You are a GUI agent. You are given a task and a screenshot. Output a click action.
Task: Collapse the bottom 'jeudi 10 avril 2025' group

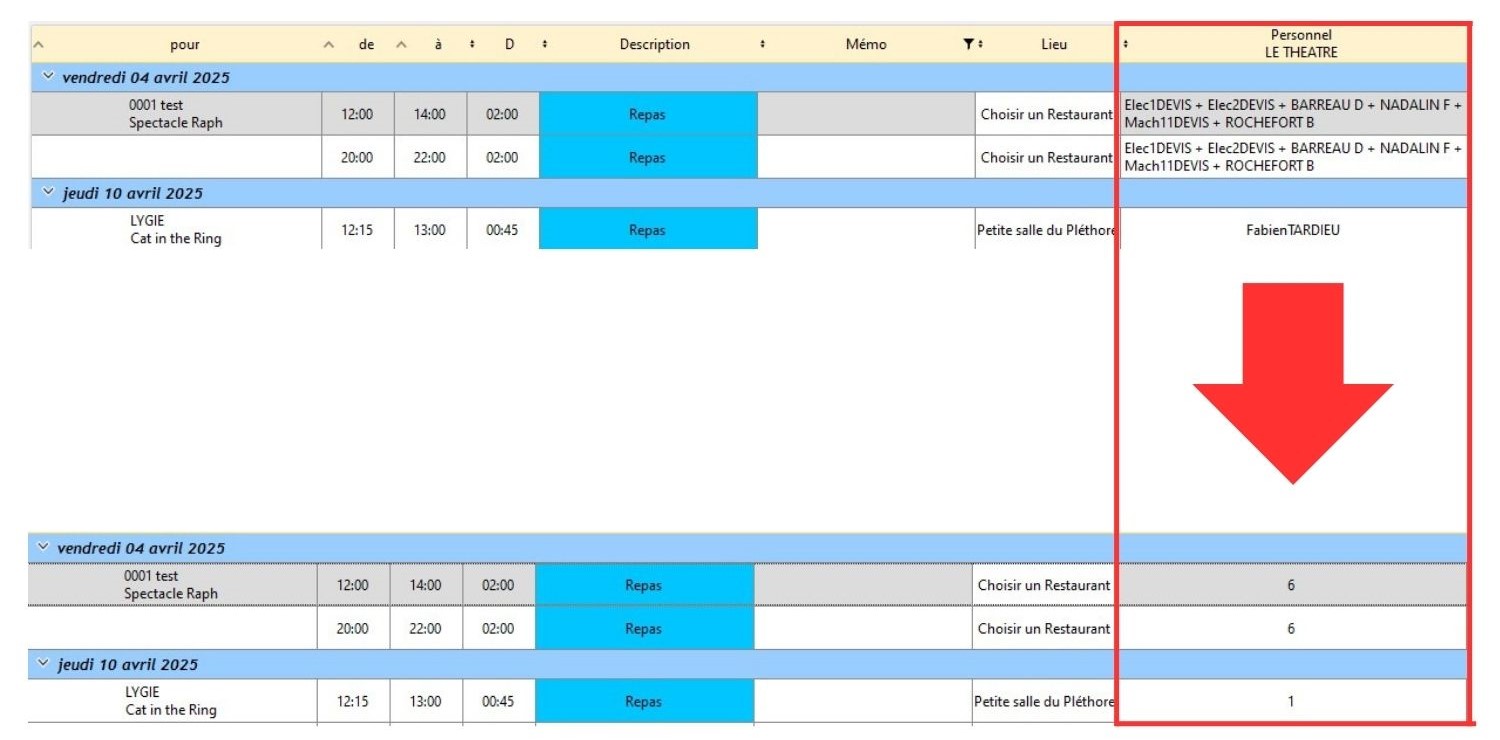click(x=43, y=664)
